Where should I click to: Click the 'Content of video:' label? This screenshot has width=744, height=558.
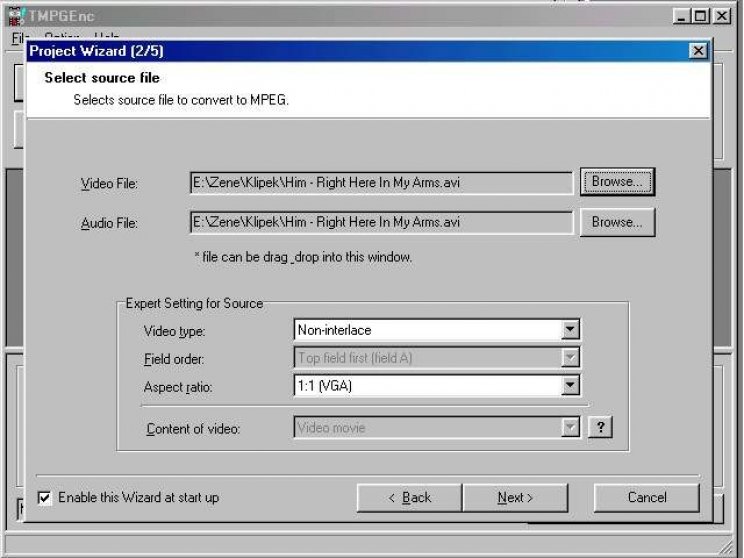193,429
